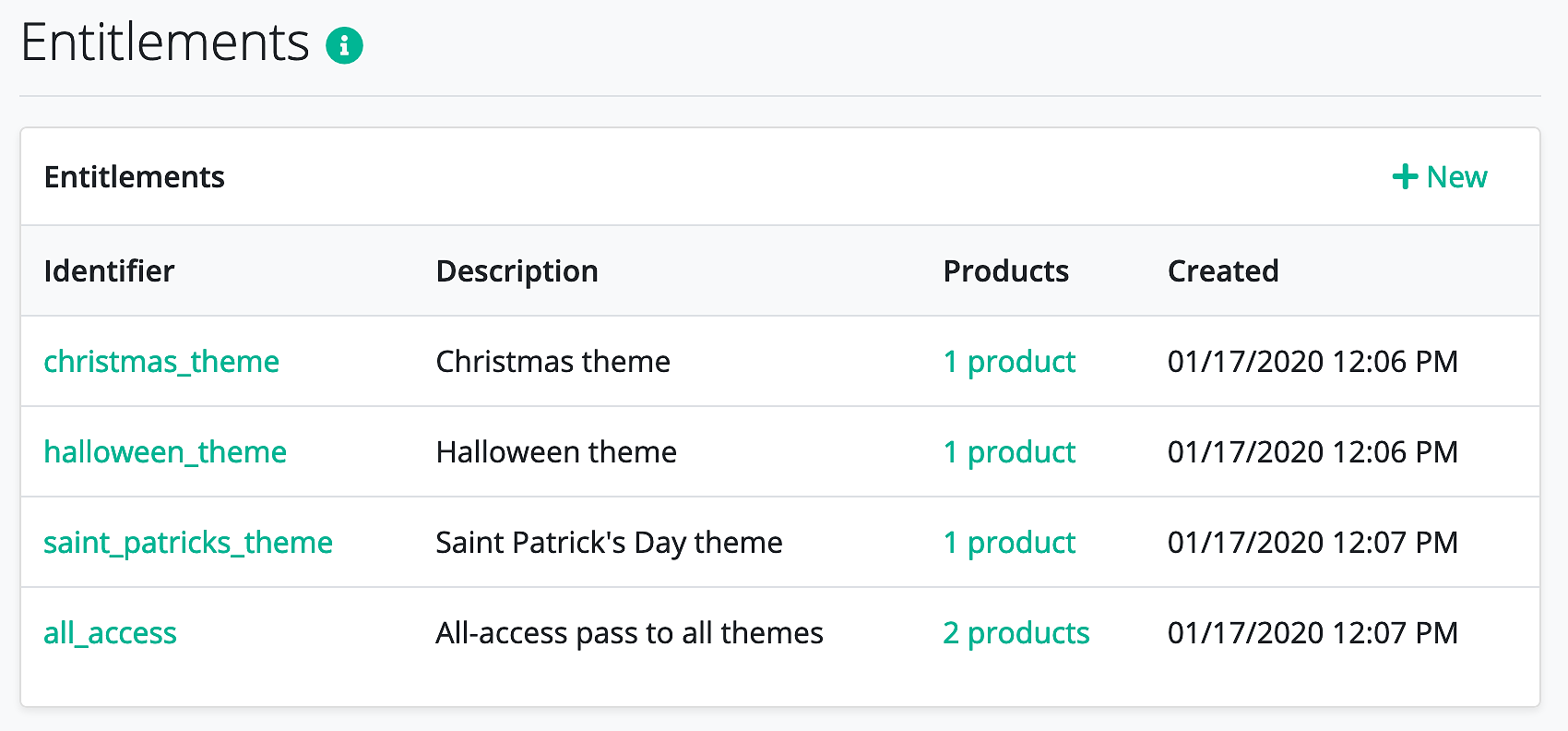The width and height of the screenshot is (1568, 731).
Task: Click the Identifier column header
Action: tap(109, 270)
